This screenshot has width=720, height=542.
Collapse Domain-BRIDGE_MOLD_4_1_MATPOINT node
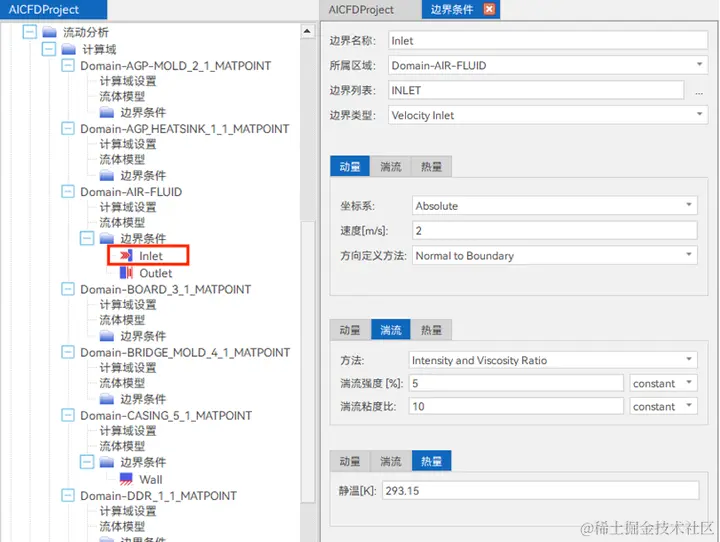(x=68, y=352)
